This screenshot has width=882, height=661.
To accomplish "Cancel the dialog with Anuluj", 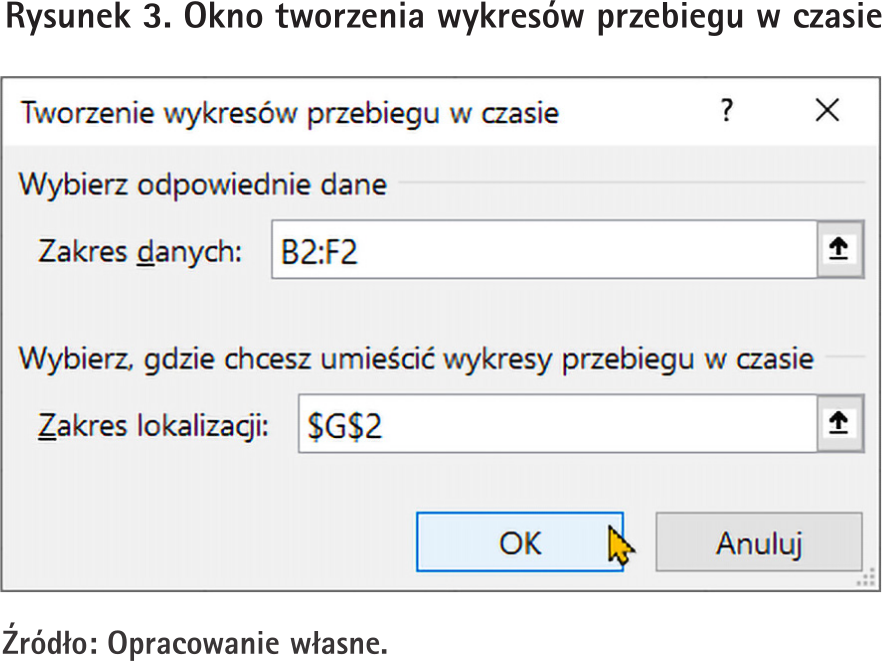I will (759, 542).
